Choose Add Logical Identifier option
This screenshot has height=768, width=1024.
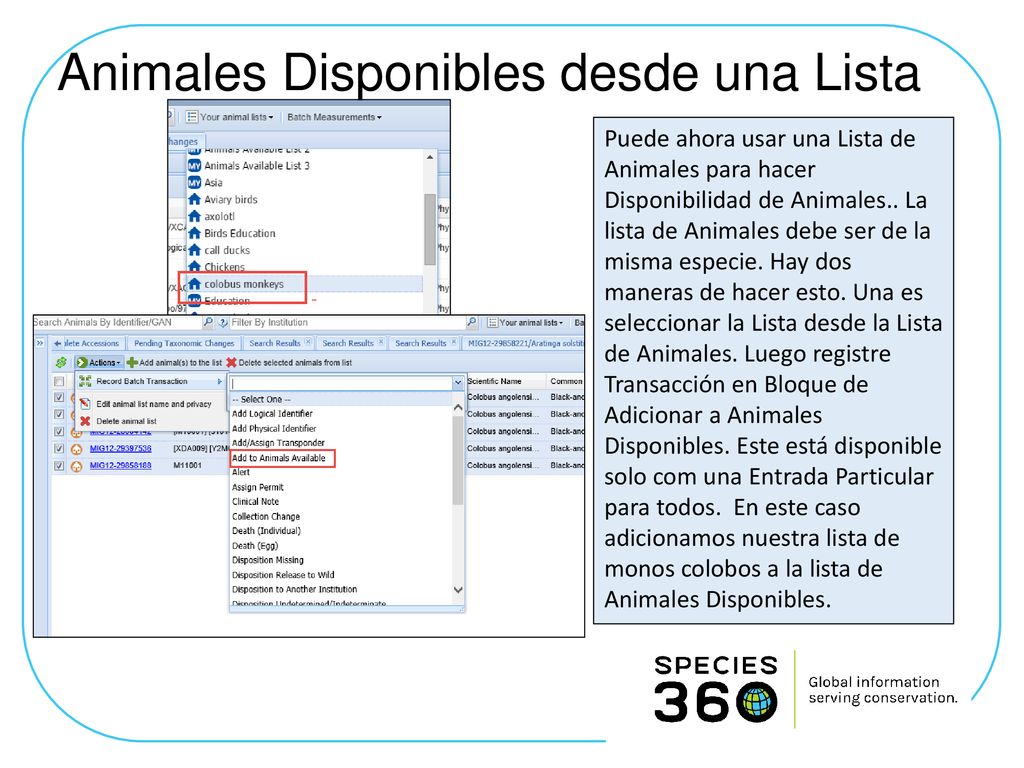point(272,414)
